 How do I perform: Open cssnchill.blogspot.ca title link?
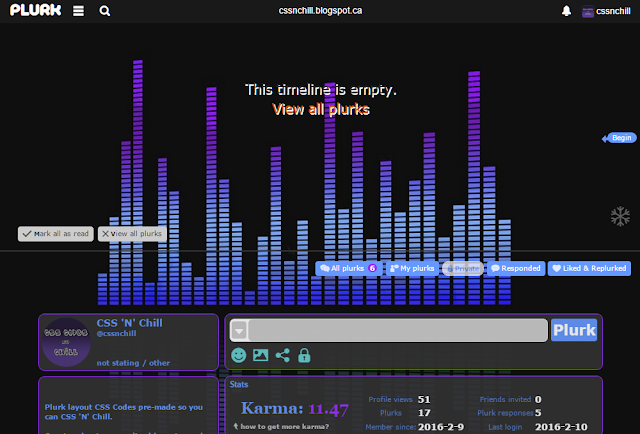(320, 11)
